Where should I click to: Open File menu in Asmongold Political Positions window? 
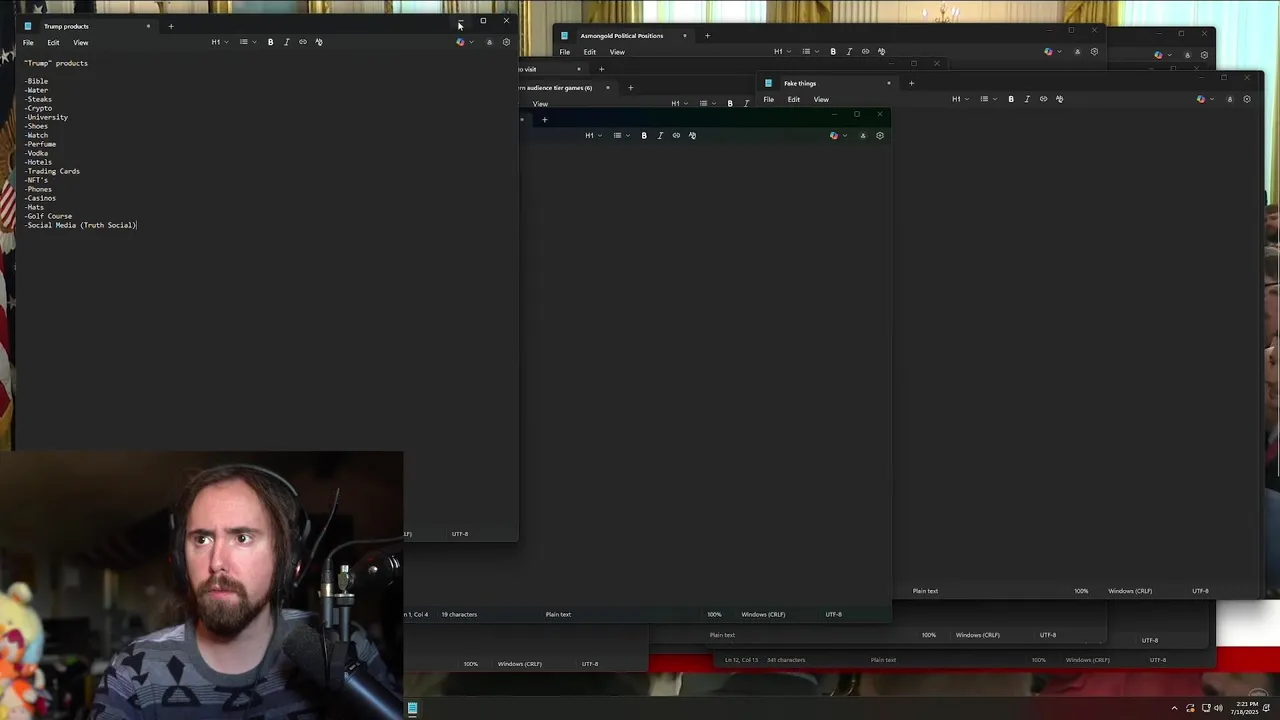coord(565,52)
